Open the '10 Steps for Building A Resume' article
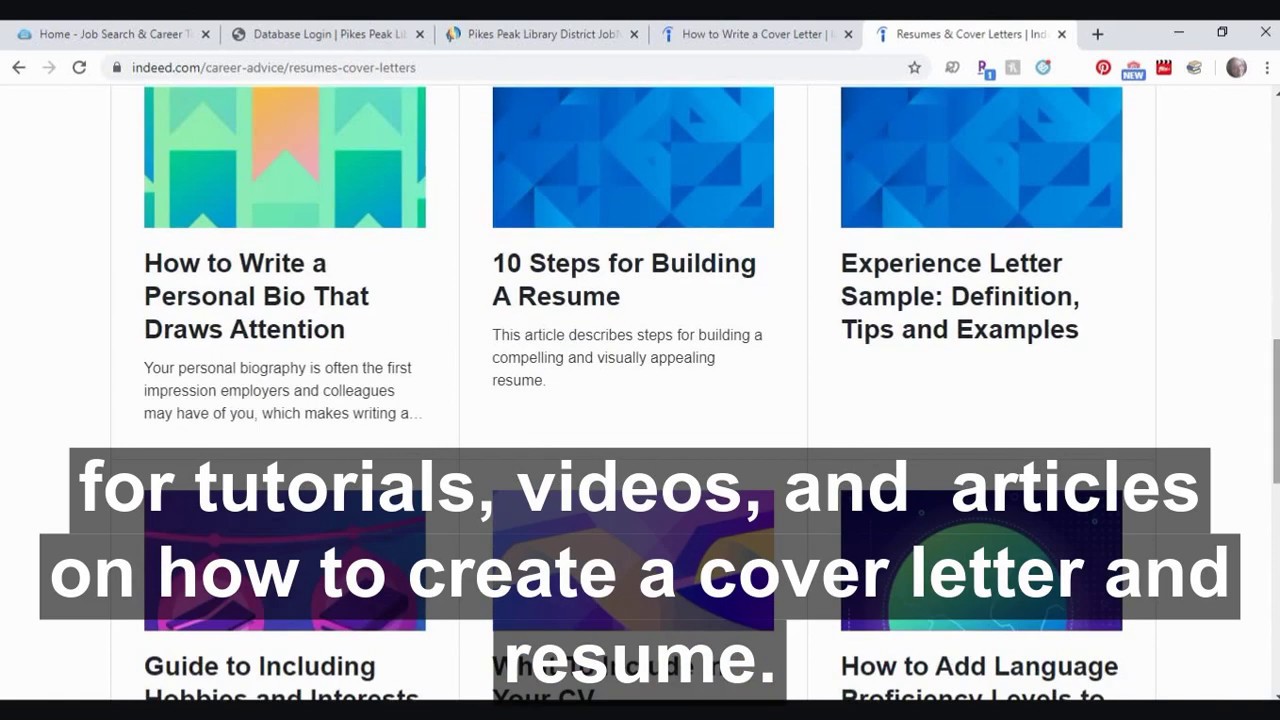This screenshot has width=1280, height=720. [624, 279]
